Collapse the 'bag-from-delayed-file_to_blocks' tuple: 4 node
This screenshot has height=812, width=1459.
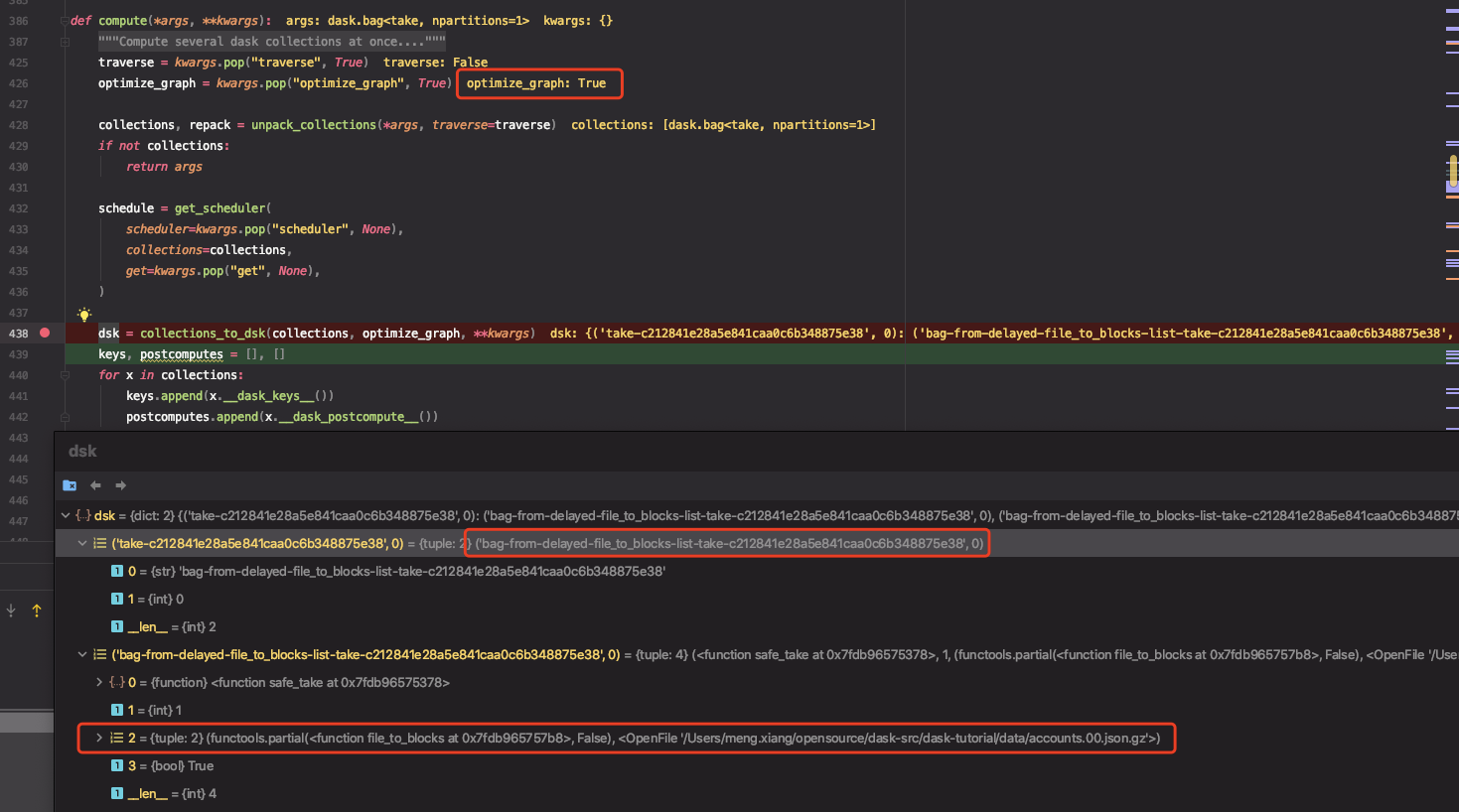pos(82,654)
